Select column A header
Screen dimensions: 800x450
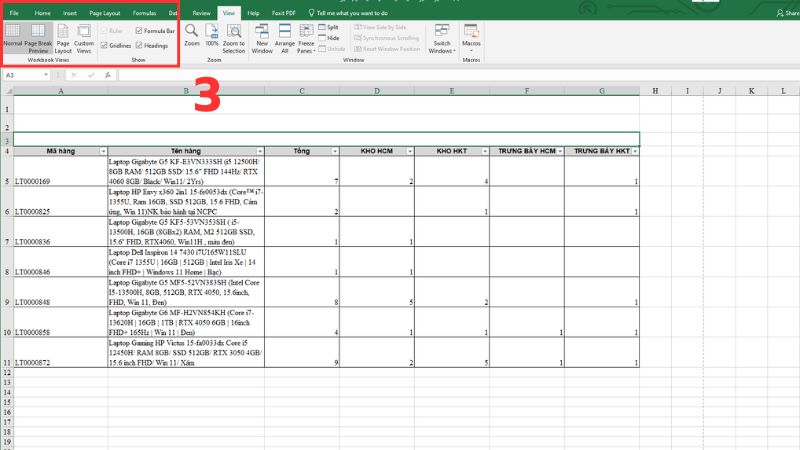tap(61, 91)
